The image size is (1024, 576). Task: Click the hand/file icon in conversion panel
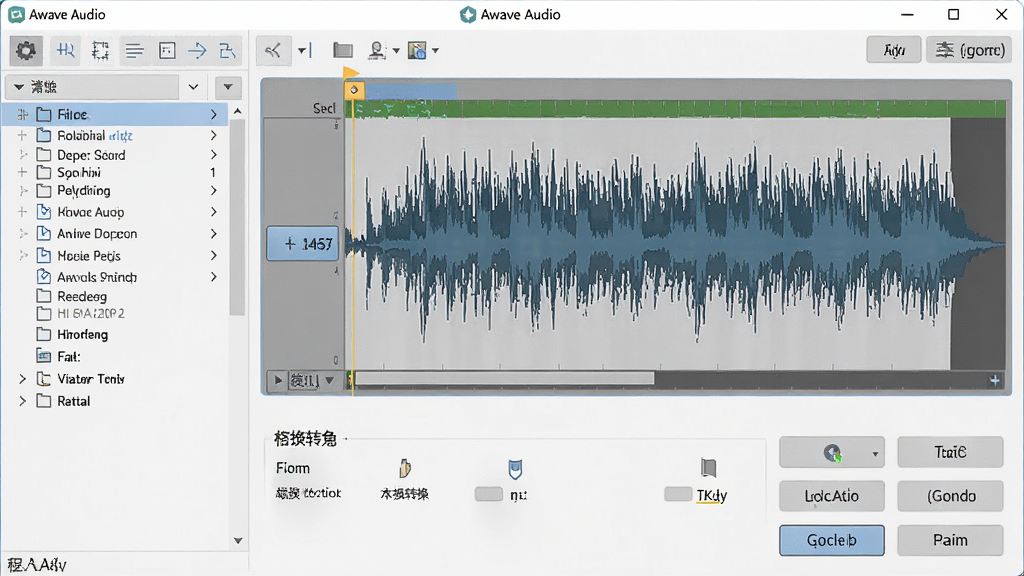tap(405, 468)
